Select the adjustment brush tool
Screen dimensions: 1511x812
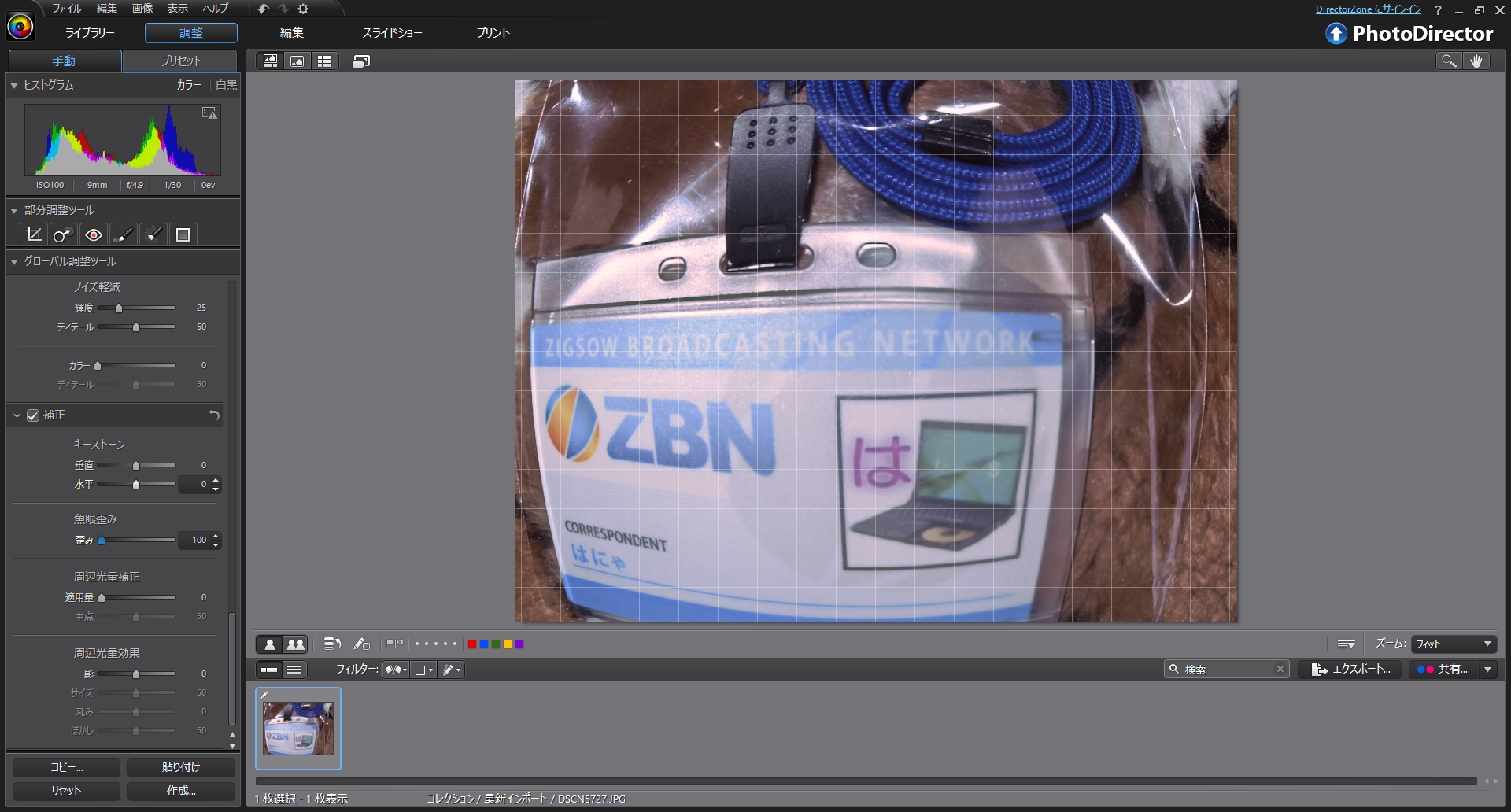pos(123,234)
